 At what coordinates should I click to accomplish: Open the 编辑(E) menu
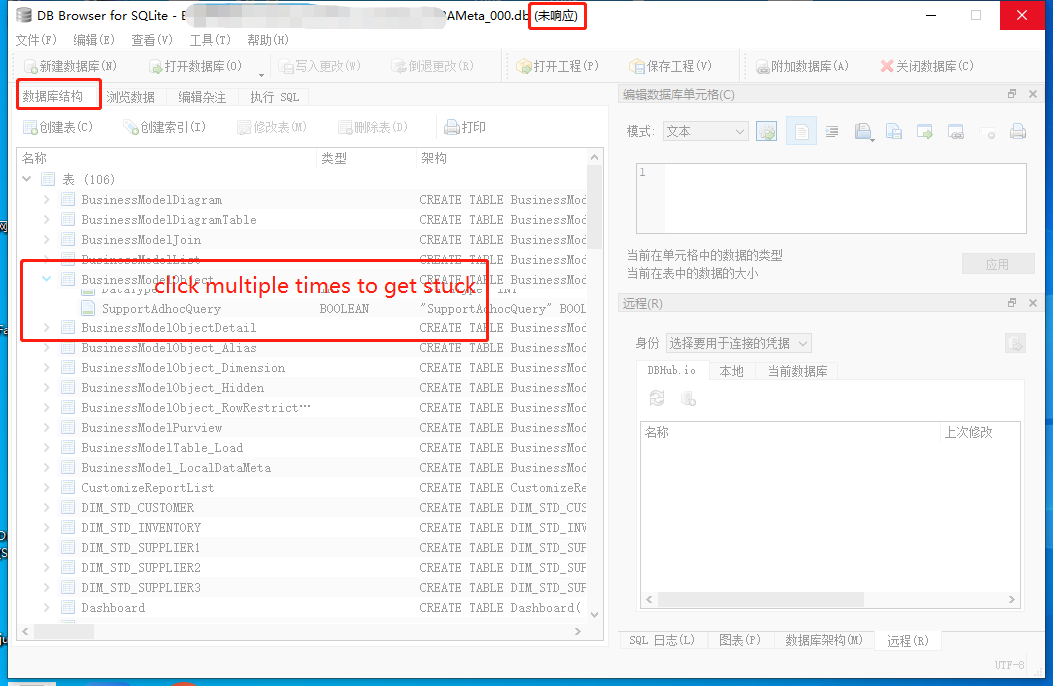click(x=94, y=40)
